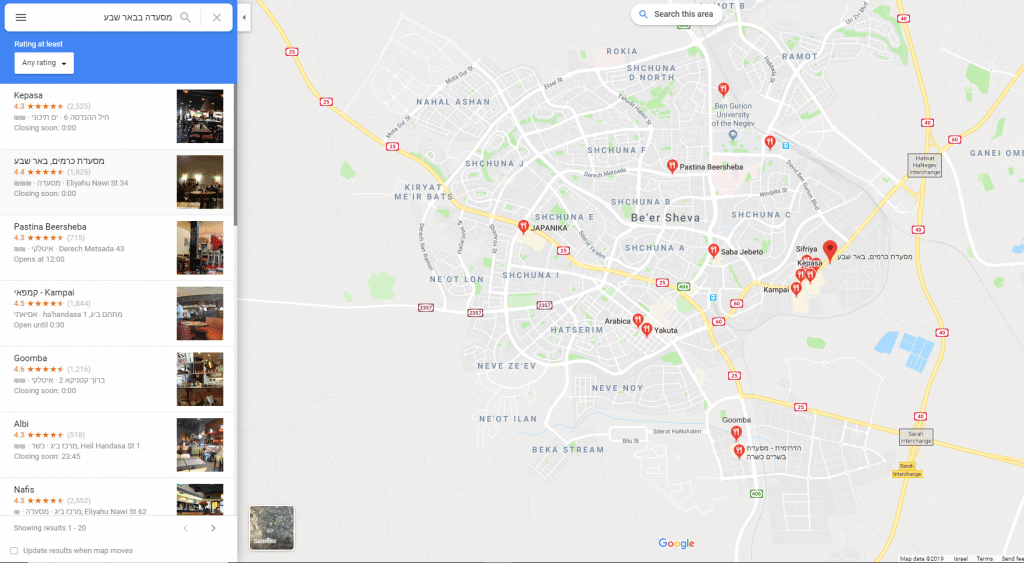Click the search magnifier icon
Image resolution: width=1024 pixels, height=563 pixels.
click(x=185, y=18)
